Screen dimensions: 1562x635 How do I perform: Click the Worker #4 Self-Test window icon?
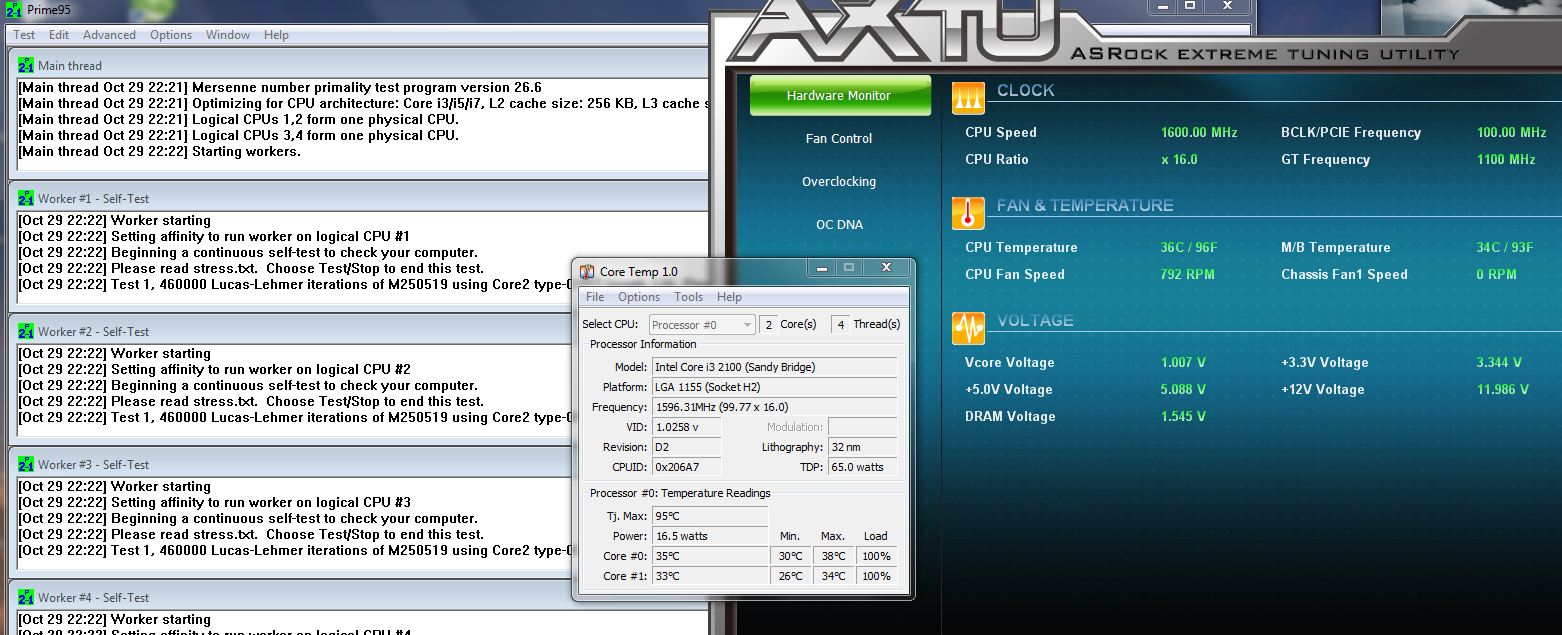26,598
